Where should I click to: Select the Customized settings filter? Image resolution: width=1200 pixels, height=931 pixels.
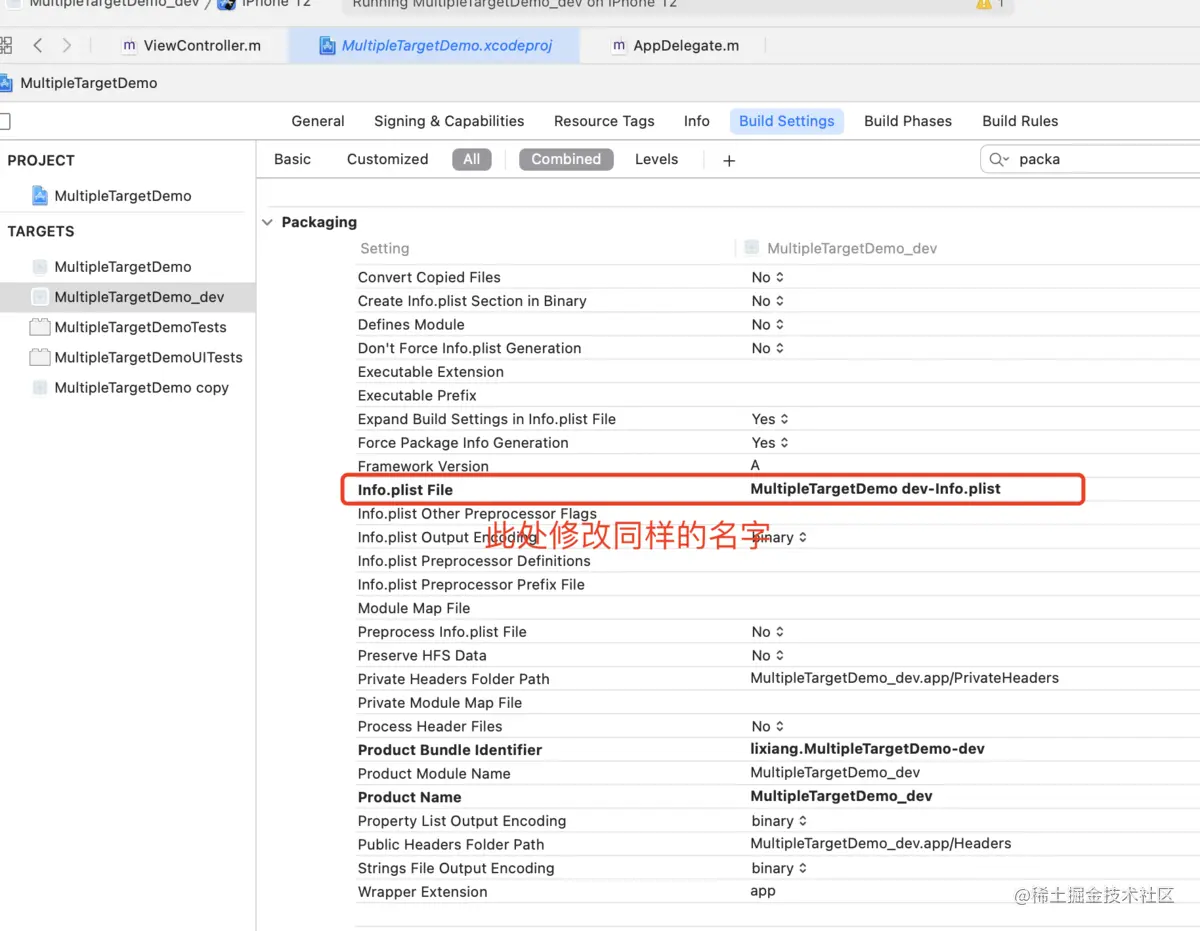tap(388, 159)
